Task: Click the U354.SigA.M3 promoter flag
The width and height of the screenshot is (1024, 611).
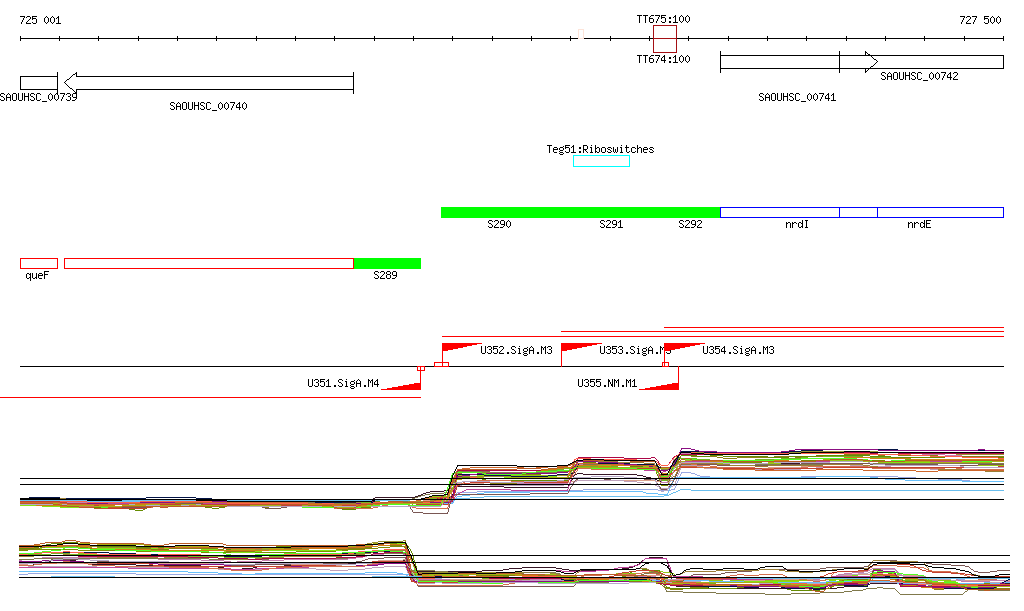Action: click(x=684, y=348)
